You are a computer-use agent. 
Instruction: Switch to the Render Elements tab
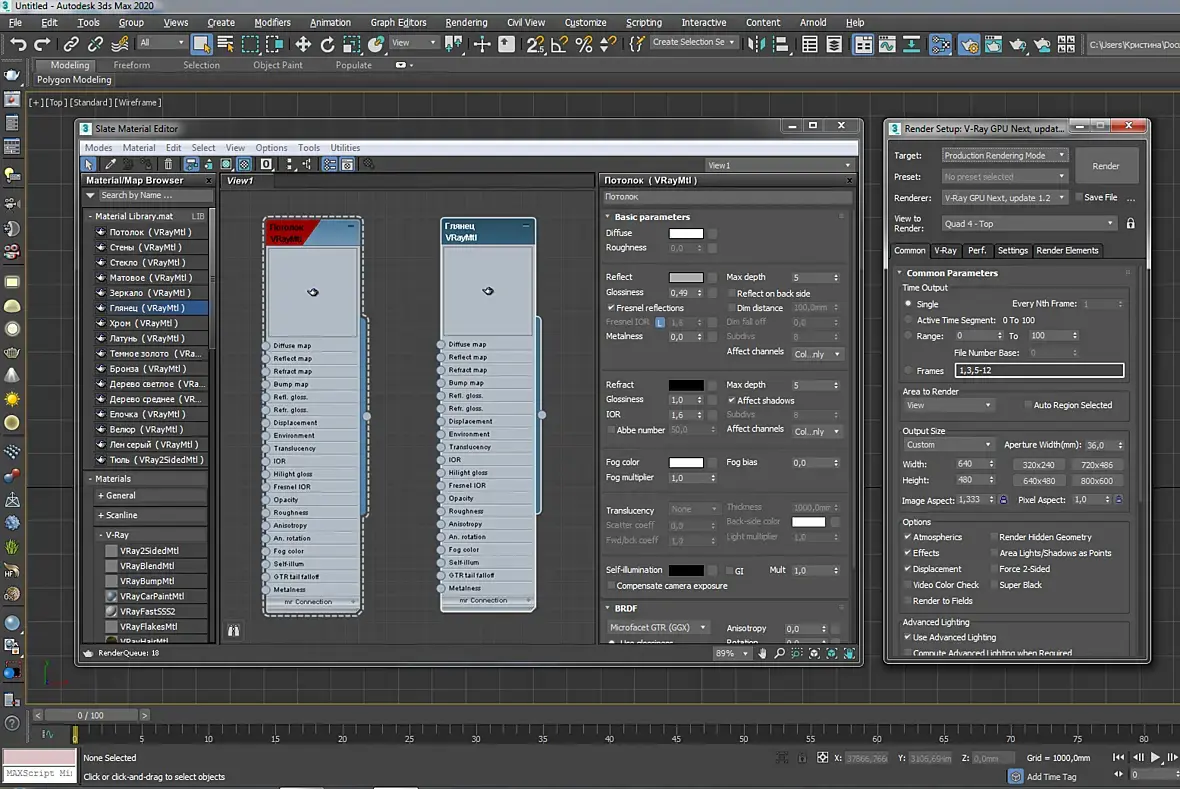[x=1066, y=251]
